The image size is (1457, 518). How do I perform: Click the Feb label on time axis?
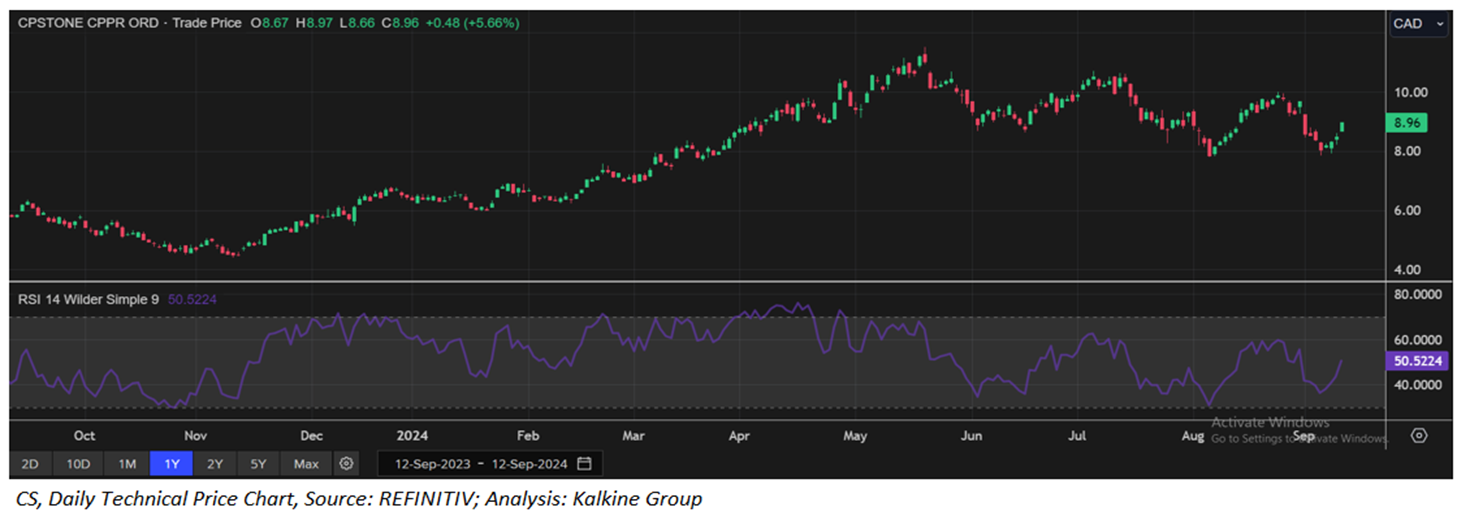tap(528, 436)
